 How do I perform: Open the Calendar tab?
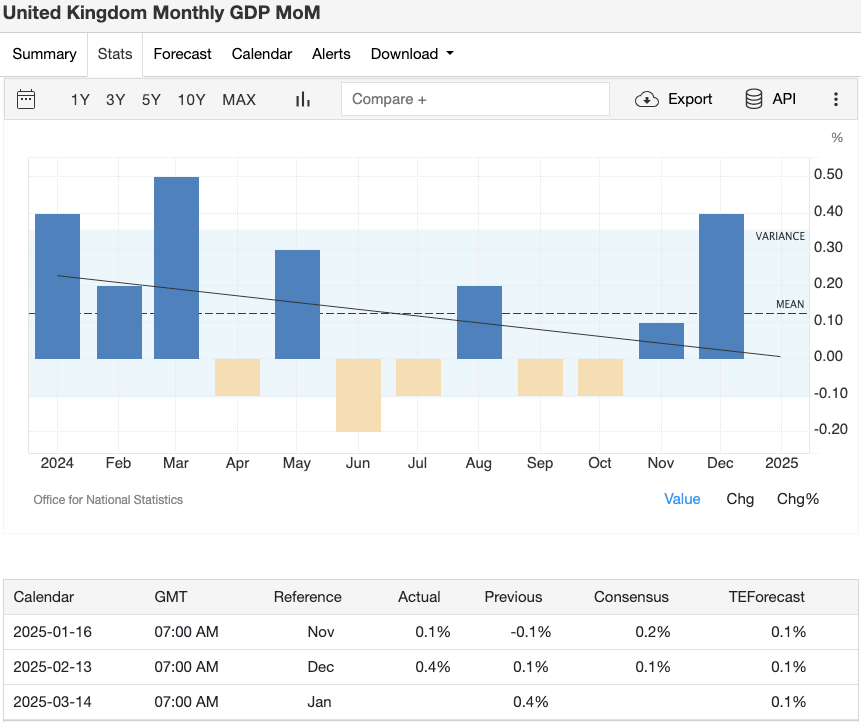coord(262,54)
